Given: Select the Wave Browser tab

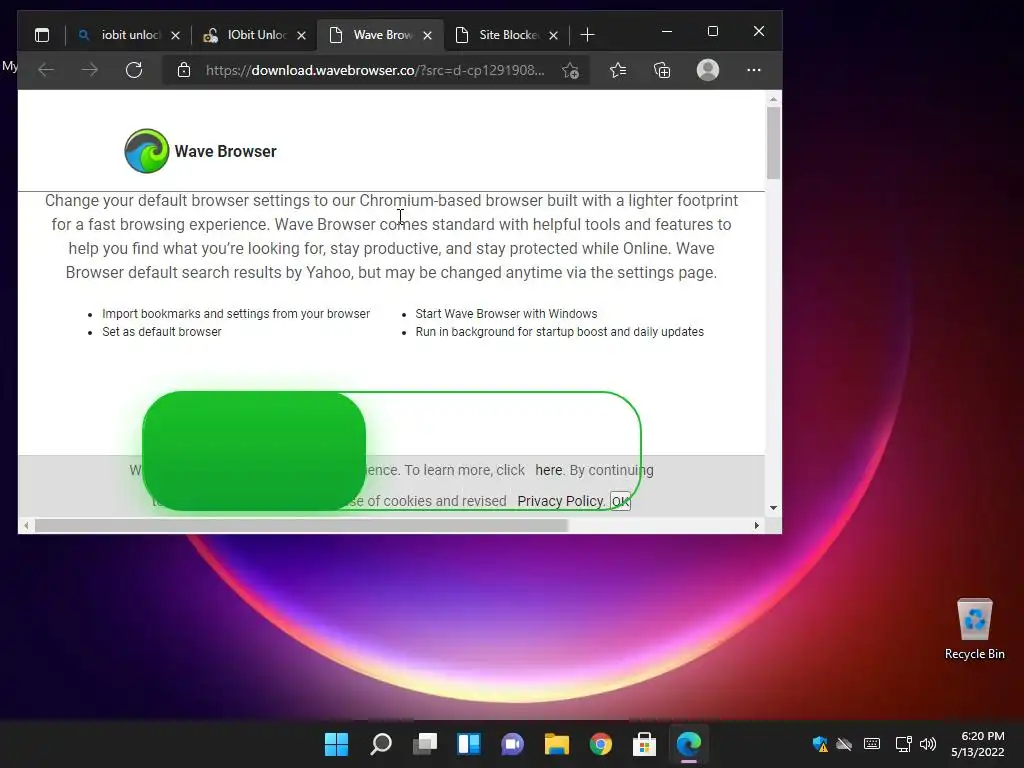Looking at the screenshot, I should (381, 35).
